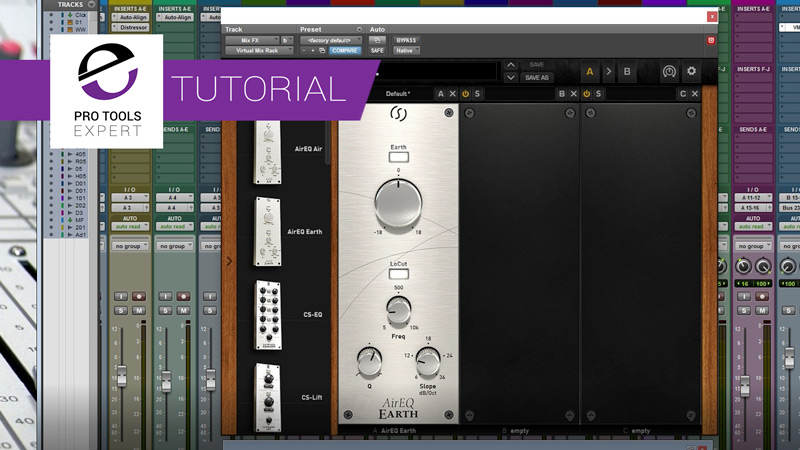
Task: Open A 11-12 input selector dropdown
Action: (x=753, y=198)
